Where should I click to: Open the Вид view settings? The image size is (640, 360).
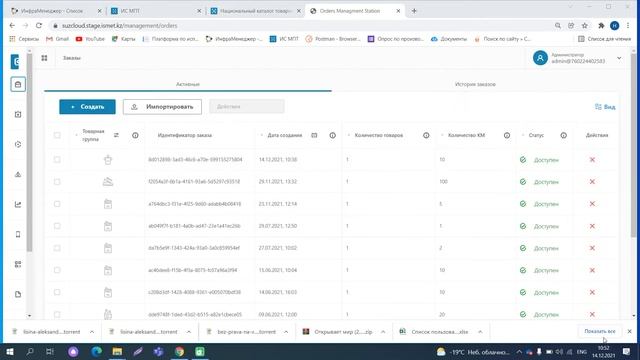(605, 107)
